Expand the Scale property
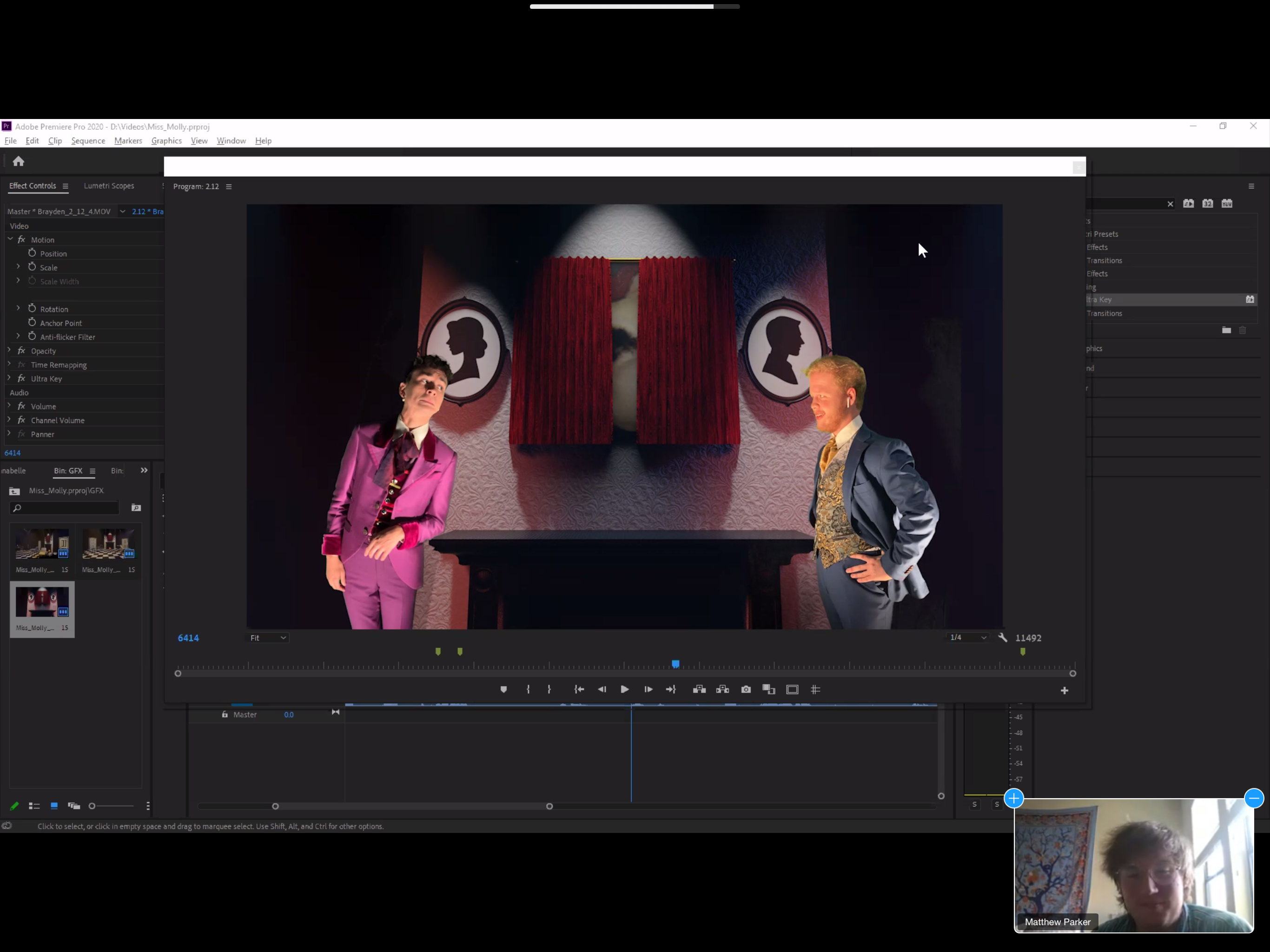This screenshot has height=952, width=1270. pos(18,266)
